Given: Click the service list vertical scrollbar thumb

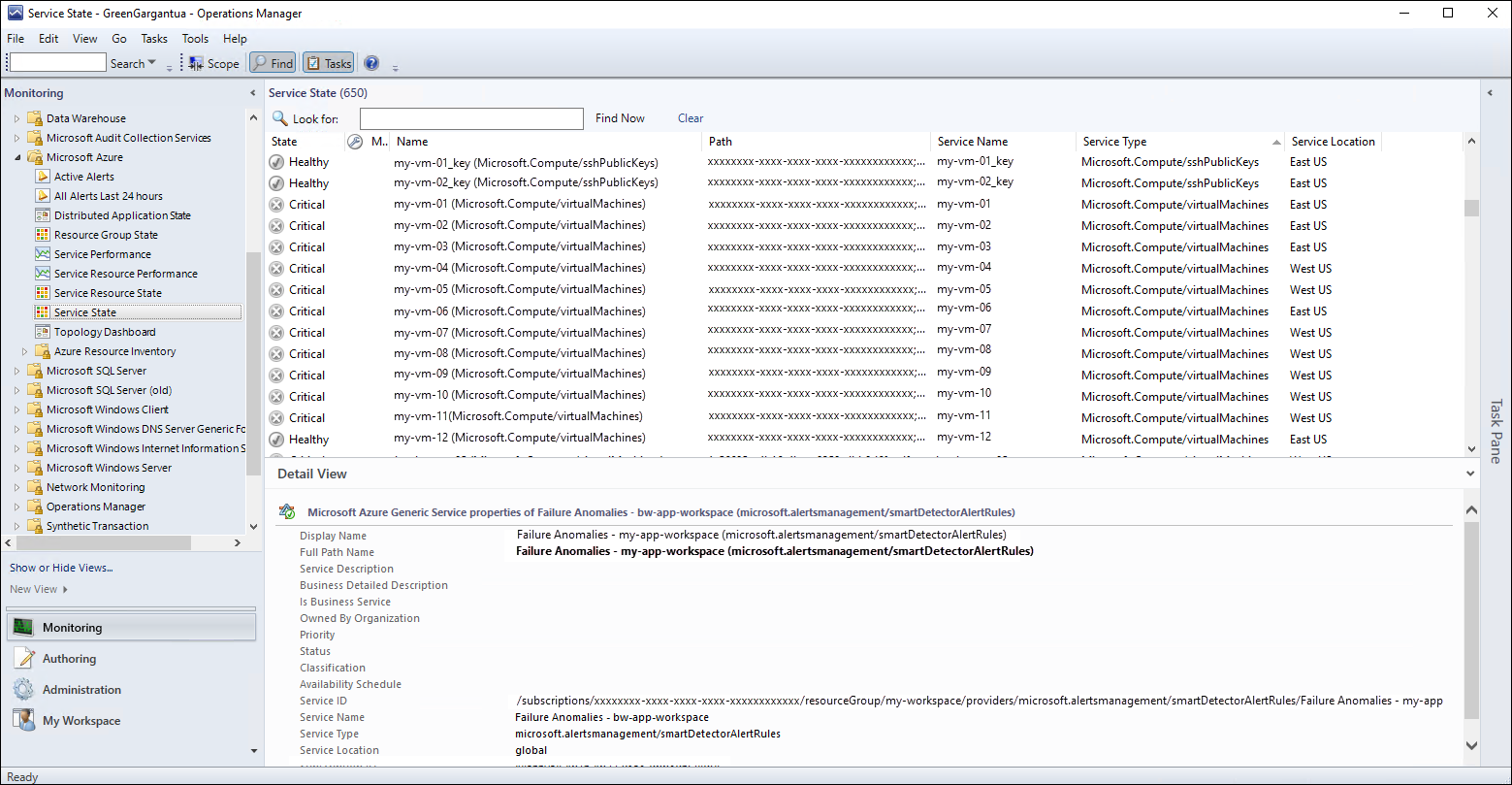Looking at the screenshot, I should pyautogui.click(x=1471, y=209).
